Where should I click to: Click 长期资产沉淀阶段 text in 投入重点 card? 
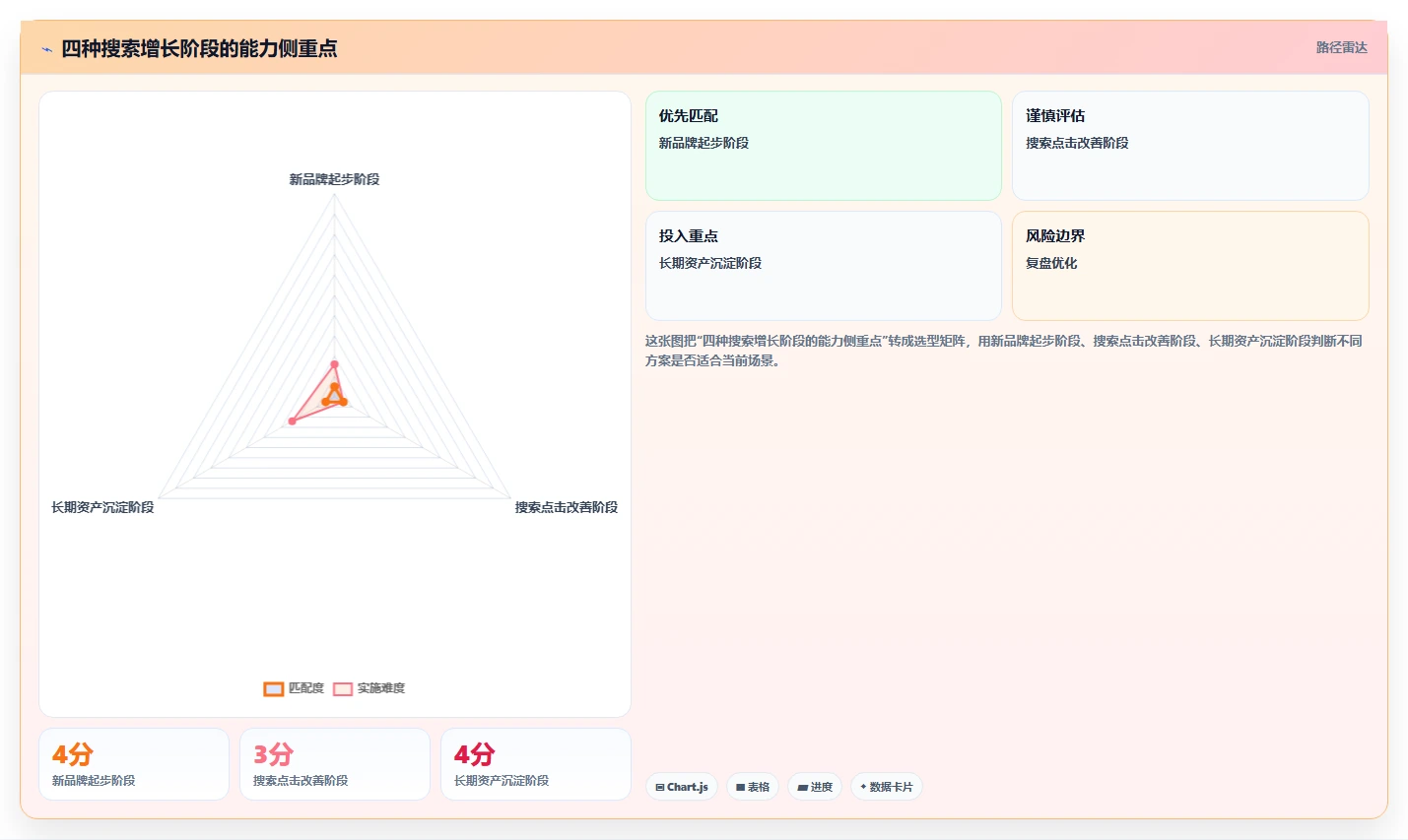[710, 263]
